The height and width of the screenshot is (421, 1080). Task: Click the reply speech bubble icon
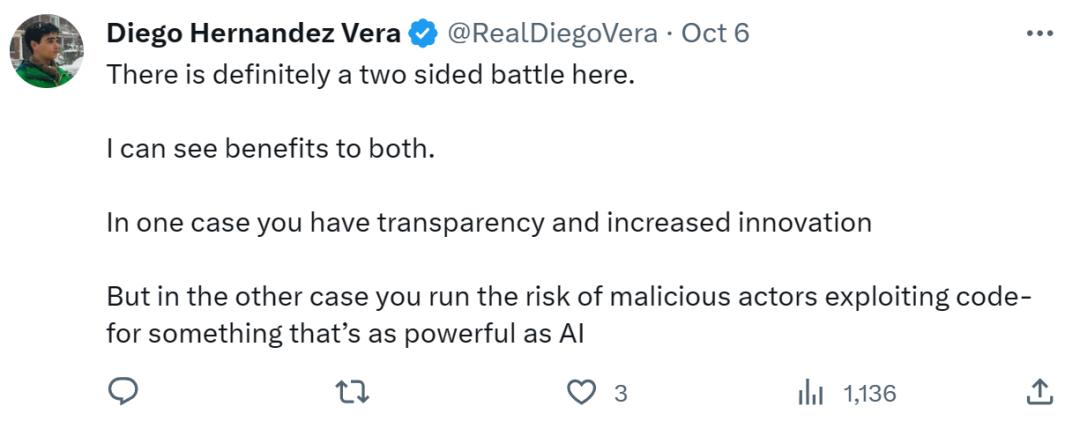pyautogui.click(x=122, y=393)
